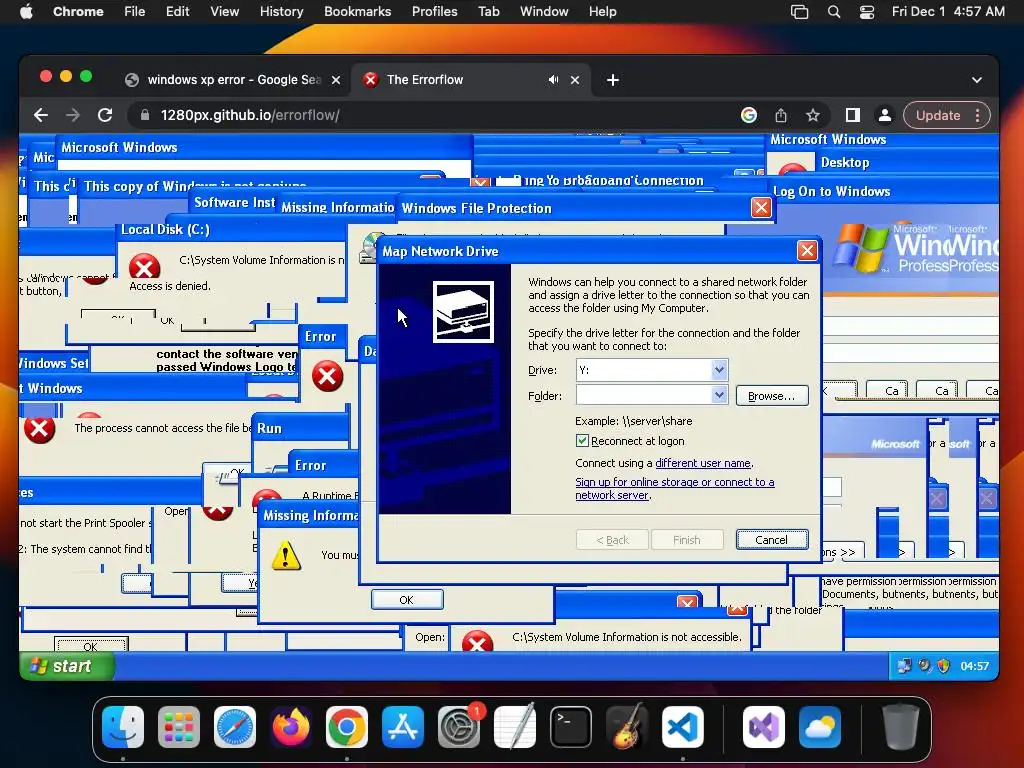Click the XP tray clock 04:57
The height and width of the screenshot is (768, 1024).
pos(974,666)
